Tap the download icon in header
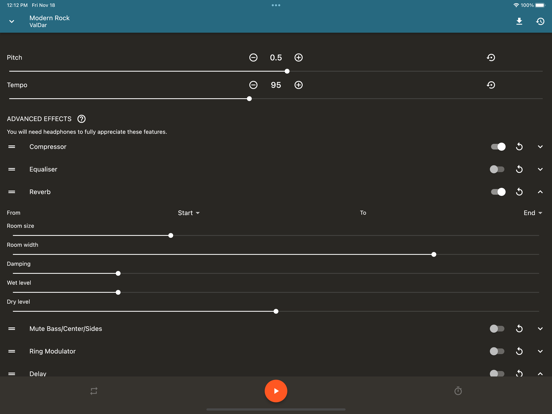The height and width of the screenshot is (414, 552). click(x=519, y=21)
